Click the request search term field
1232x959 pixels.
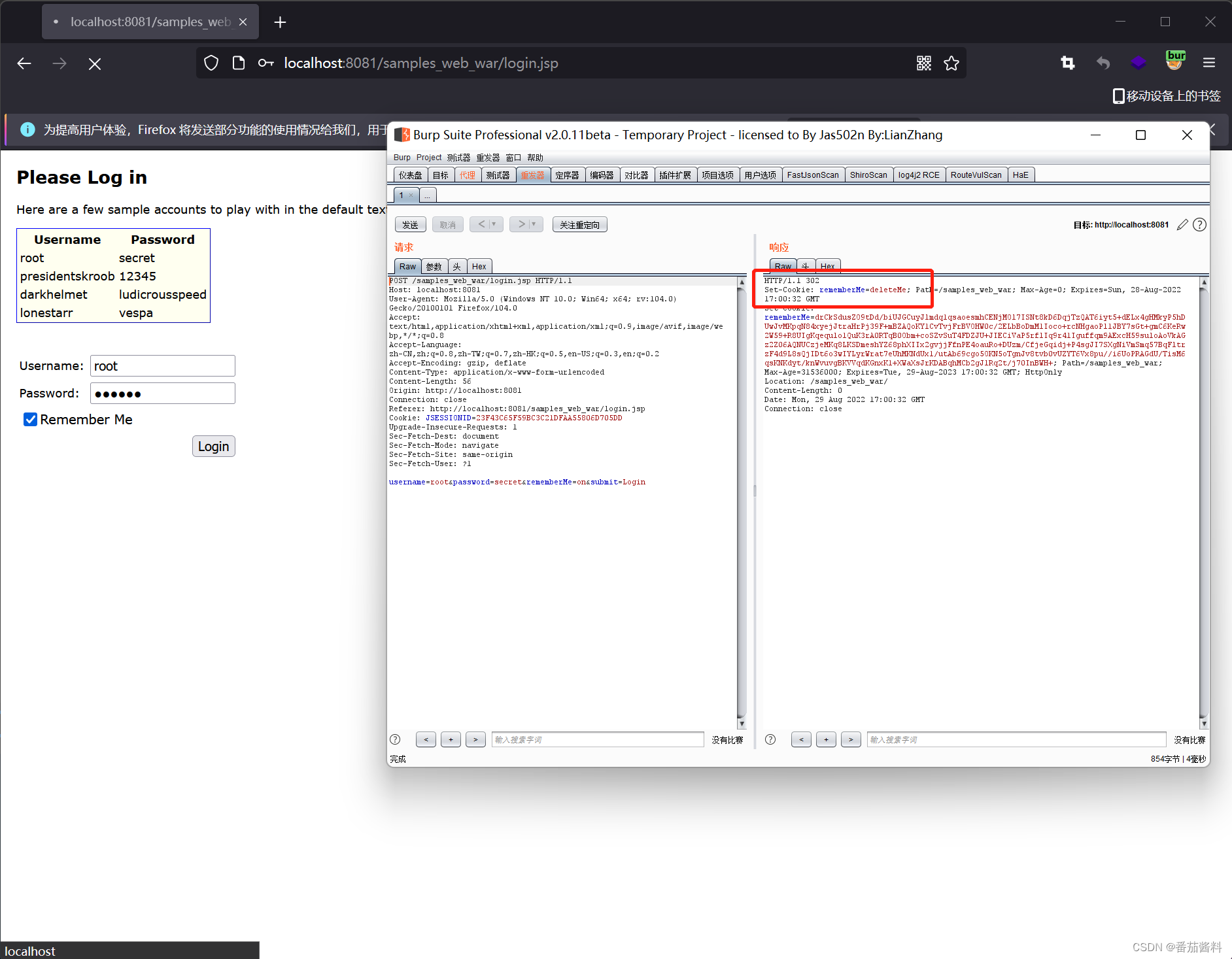598,739
